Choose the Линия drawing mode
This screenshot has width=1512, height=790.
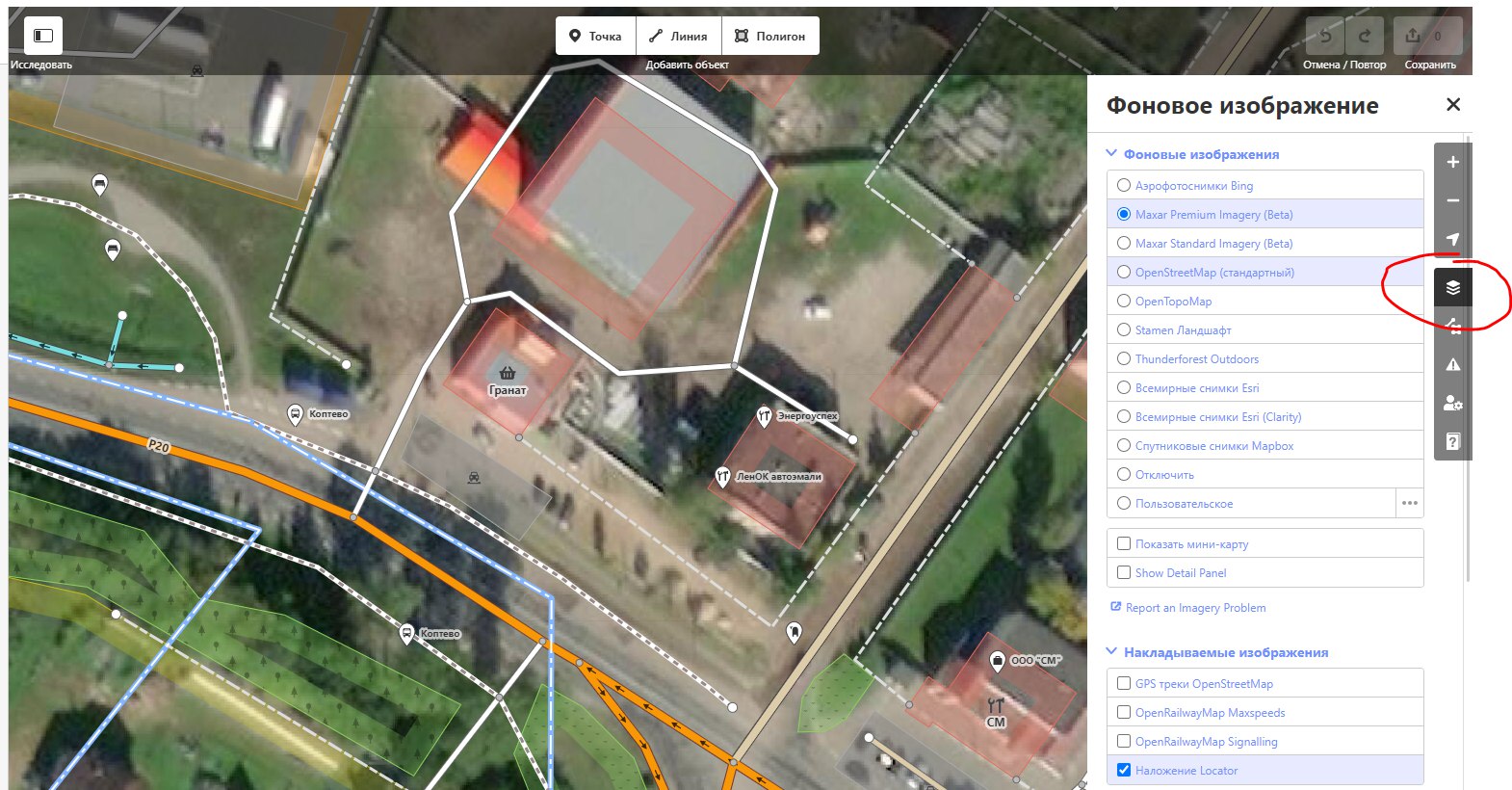(679, 36)
